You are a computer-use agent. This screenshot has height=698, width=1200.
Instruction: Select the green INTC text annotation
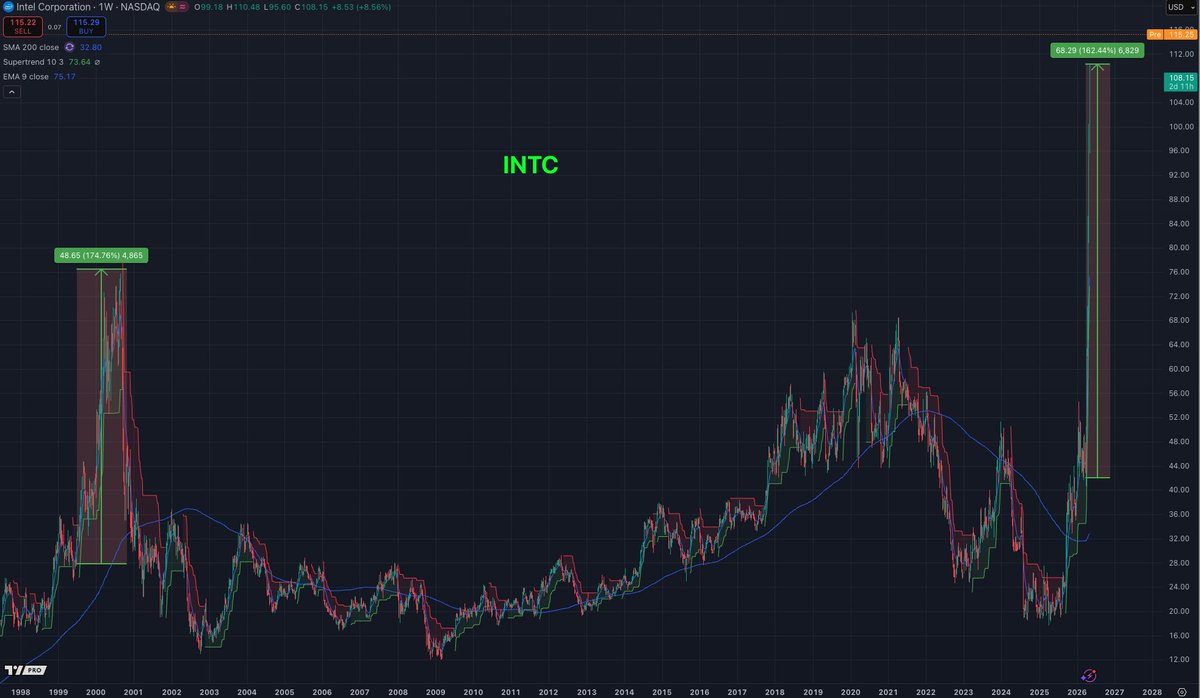tap(530, 165)
